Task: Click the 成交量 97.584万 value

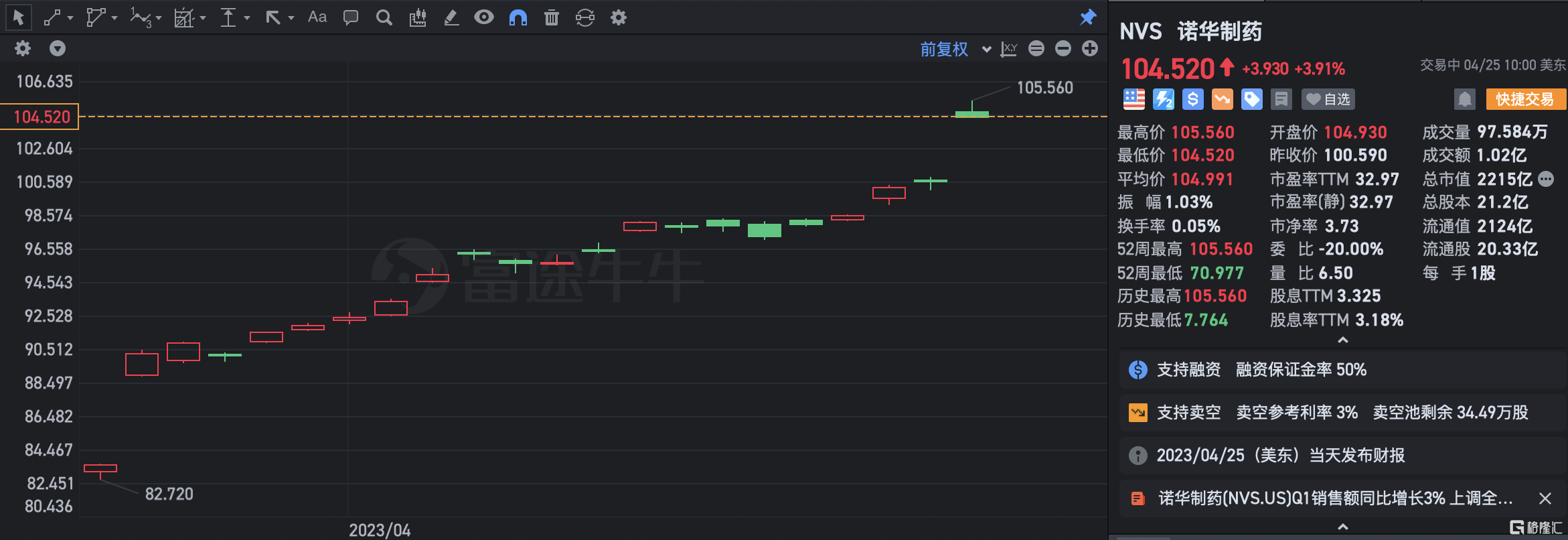Action: (x=1512, y=132)
